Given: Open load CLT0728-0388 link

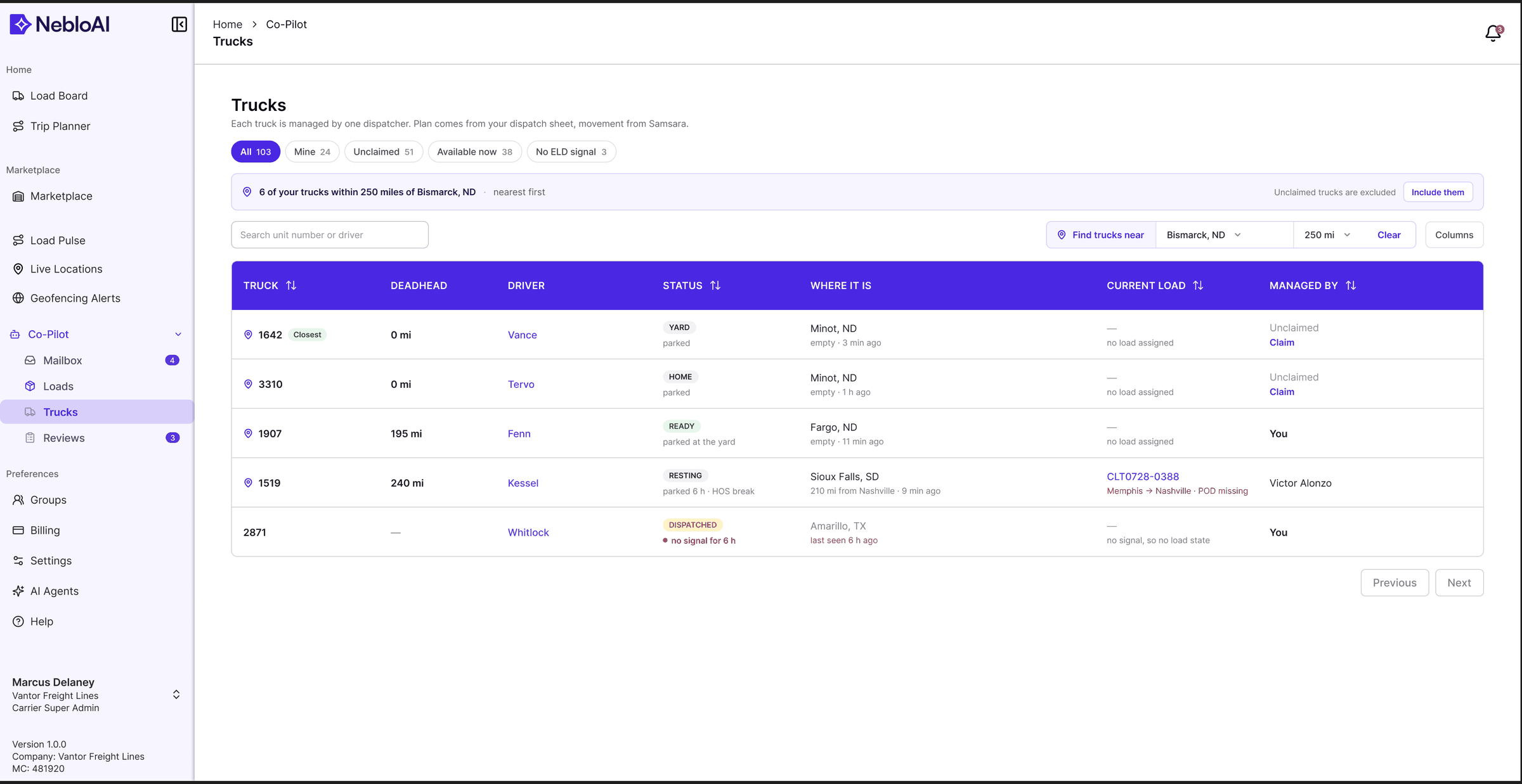Looking at the screenshot, I should click(1143, 477).
